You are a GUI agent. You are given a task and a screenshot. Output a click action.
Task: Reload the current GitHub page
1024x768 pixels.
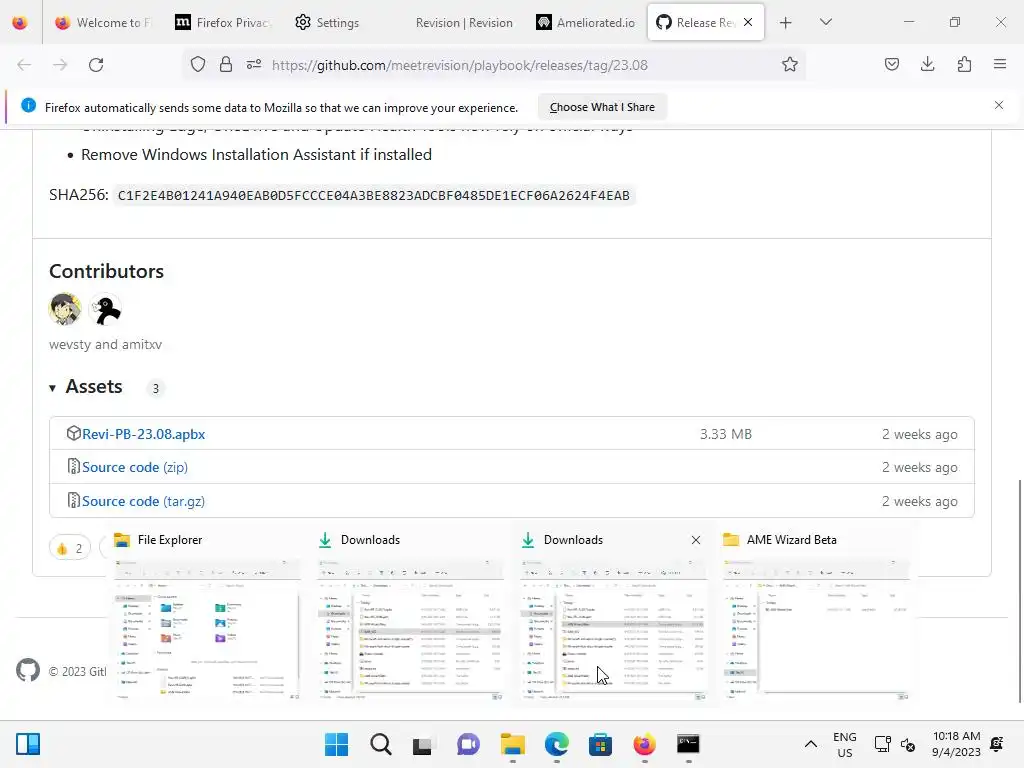96,65
